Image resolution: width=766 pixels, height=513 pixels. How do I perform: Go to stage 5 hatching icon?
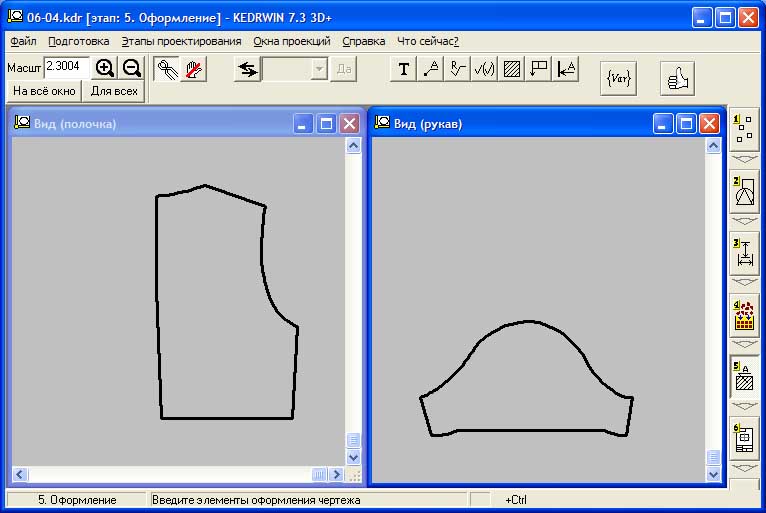(744, 377)
